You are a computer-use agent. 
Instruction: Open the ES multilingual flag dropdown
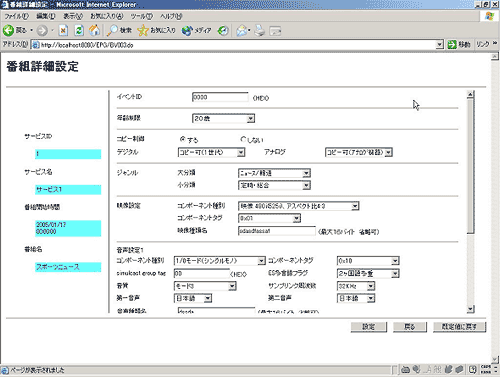(x=368, y=274)
